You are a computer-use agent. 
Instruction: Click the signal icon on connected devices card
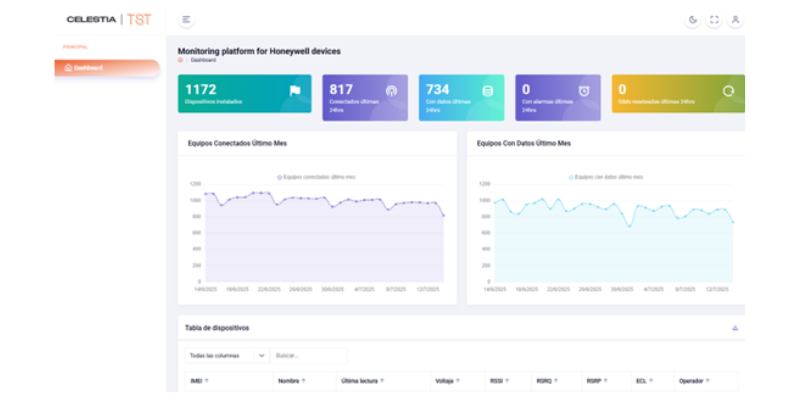point(391,91)
